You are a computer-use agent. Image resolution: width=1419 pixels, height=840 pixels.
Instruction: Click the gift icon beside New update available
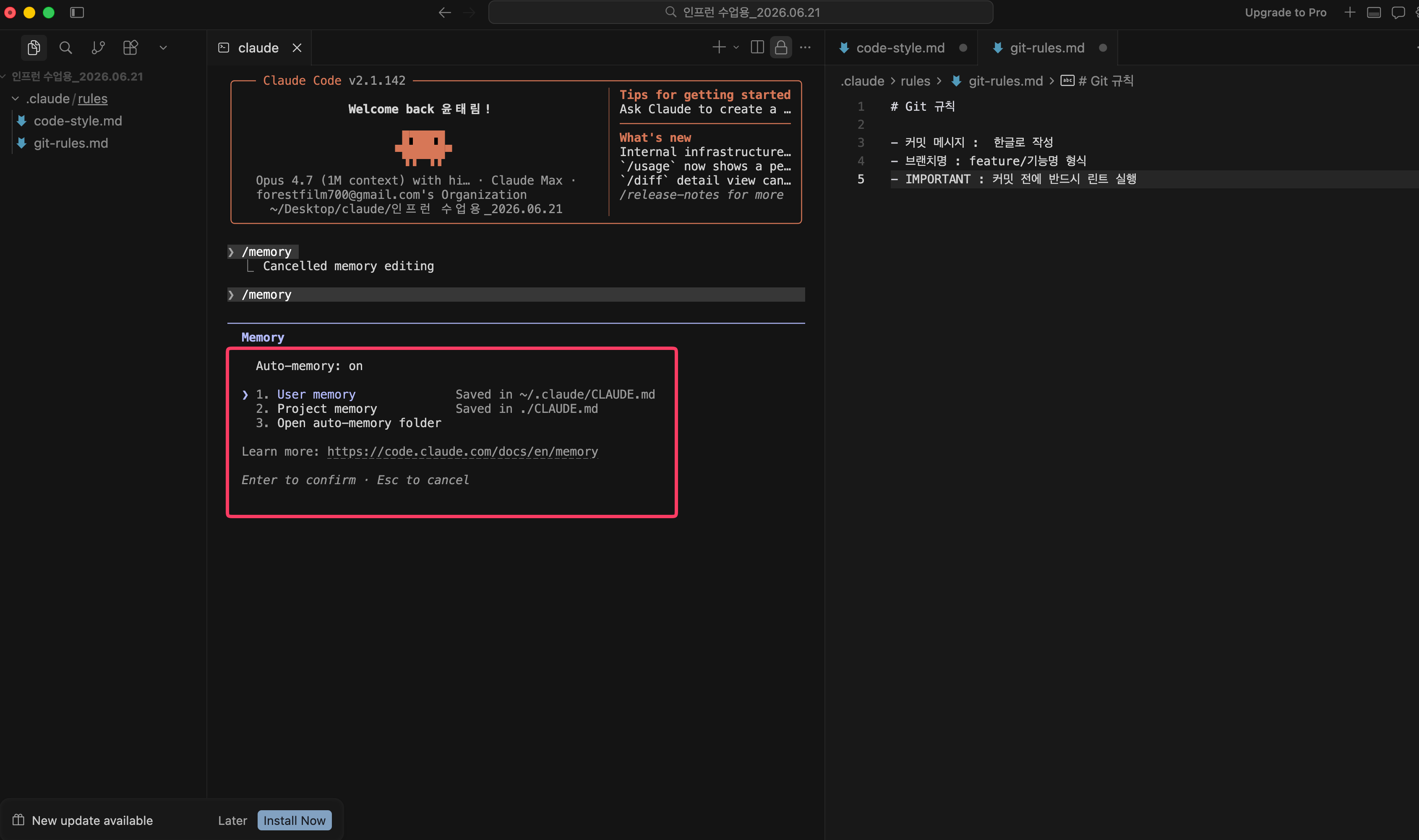[x=19, y=820]
